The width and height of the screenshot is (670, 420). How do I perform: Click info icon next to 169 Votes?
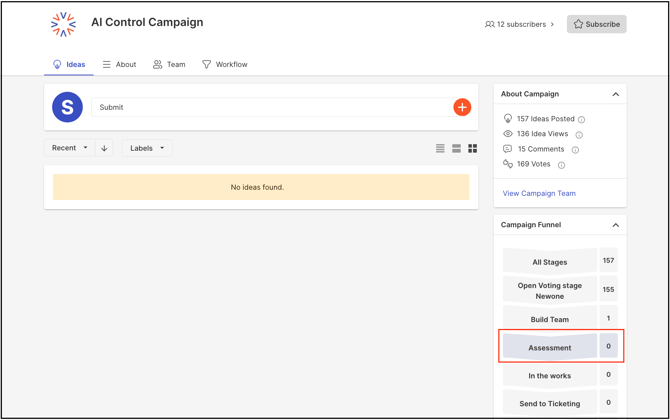(x=561, y=165)
